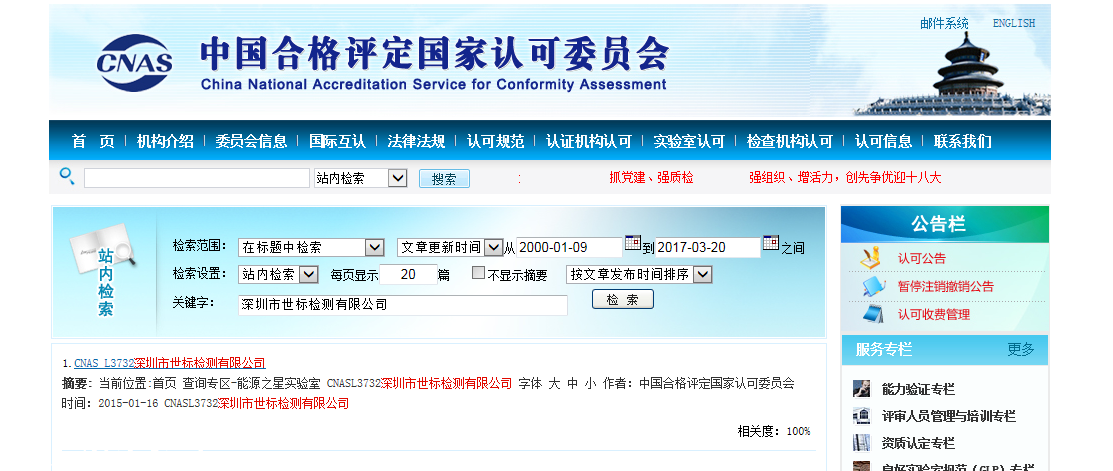Click the 公告栏 panel header
The height and width of the screenshot is (471, 1113).
(x=944, y=224)
